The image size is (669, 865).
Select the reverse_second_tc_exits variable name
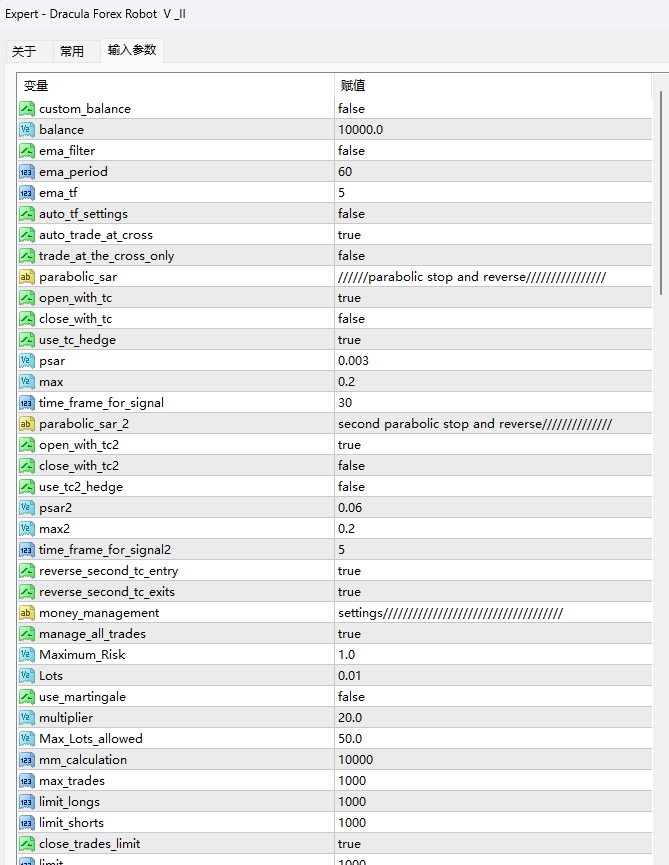[x=107, y=592]
